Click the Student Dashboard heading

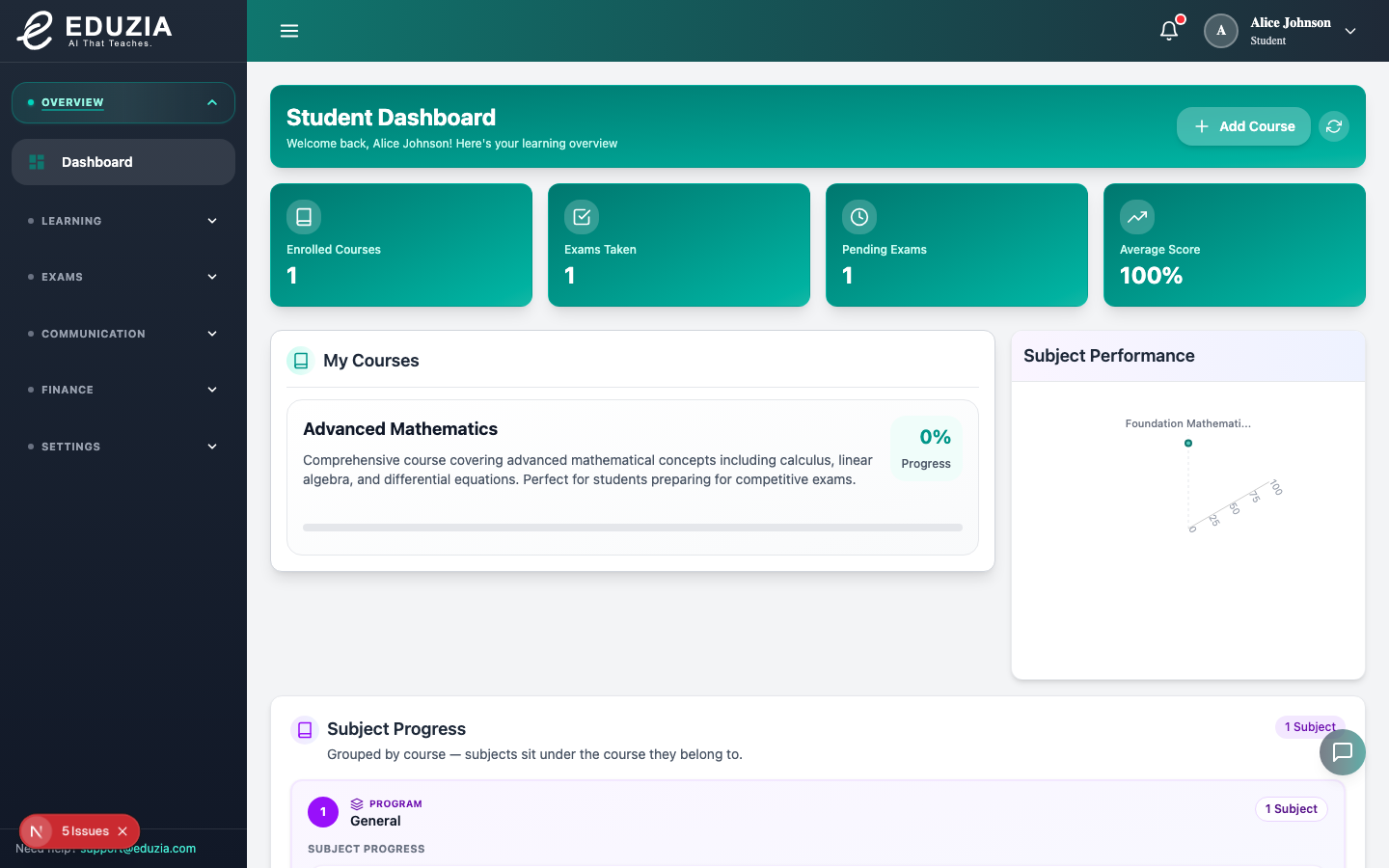coord(391,118)
